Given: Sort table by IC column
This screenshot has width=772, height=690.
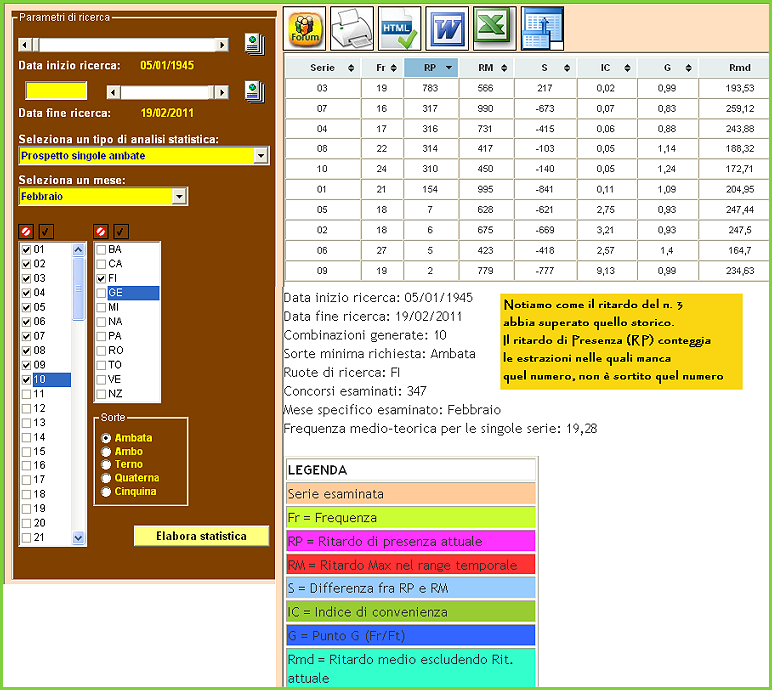Looking at the screenshot, I should point(607,68).
